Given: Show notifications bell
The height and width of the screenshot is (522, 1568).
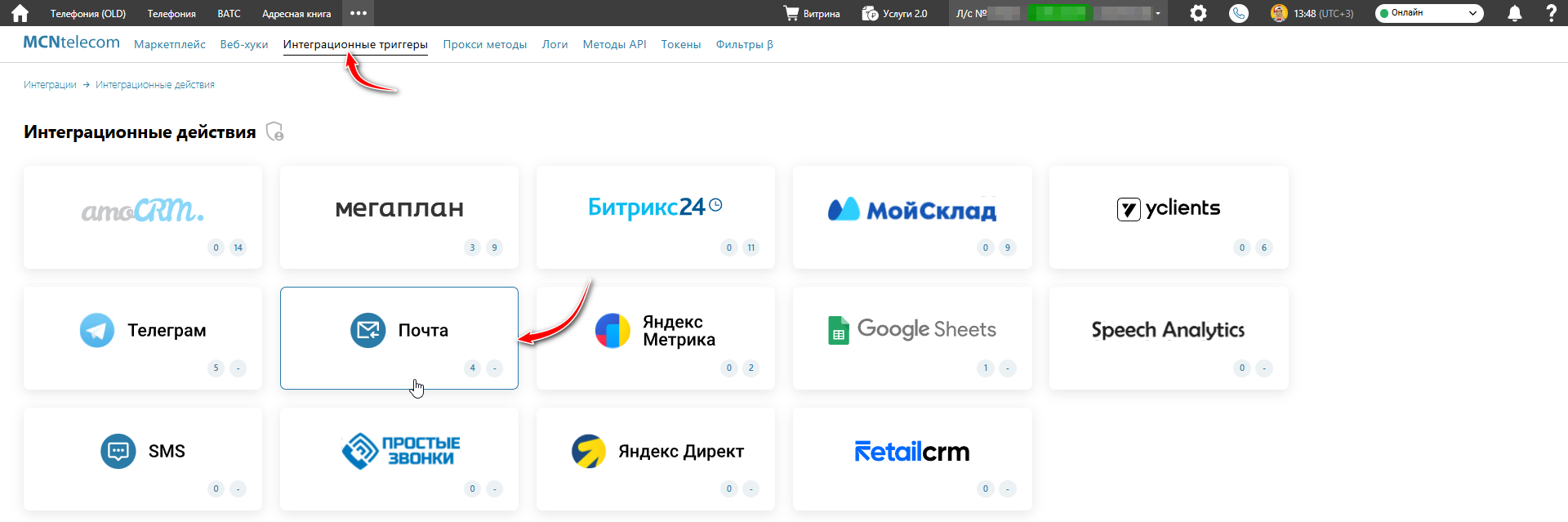Looking at the screenshot, I should pyautogui.click(x=1514, y=13).
